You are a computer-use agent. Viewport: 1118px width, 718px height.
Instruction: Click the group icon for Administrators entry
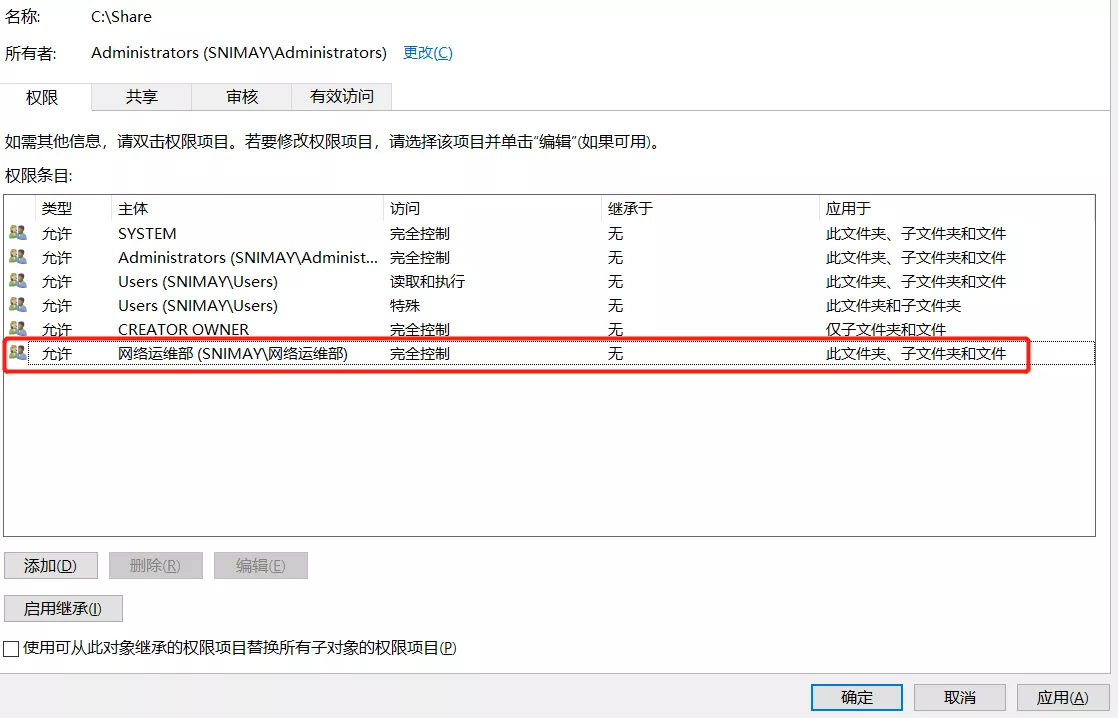click(17, 257)
